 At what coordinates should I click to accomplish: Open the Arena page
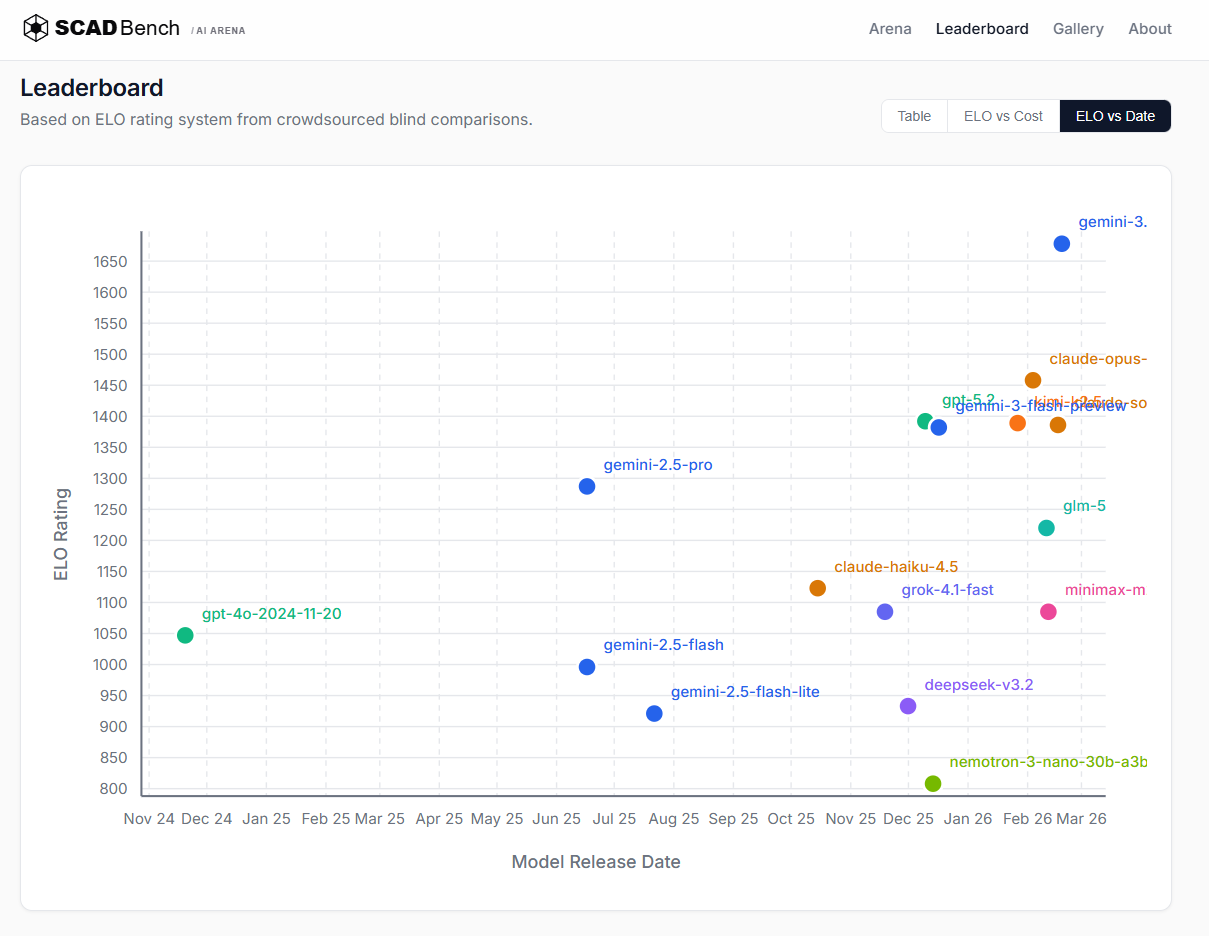point(890,29)
